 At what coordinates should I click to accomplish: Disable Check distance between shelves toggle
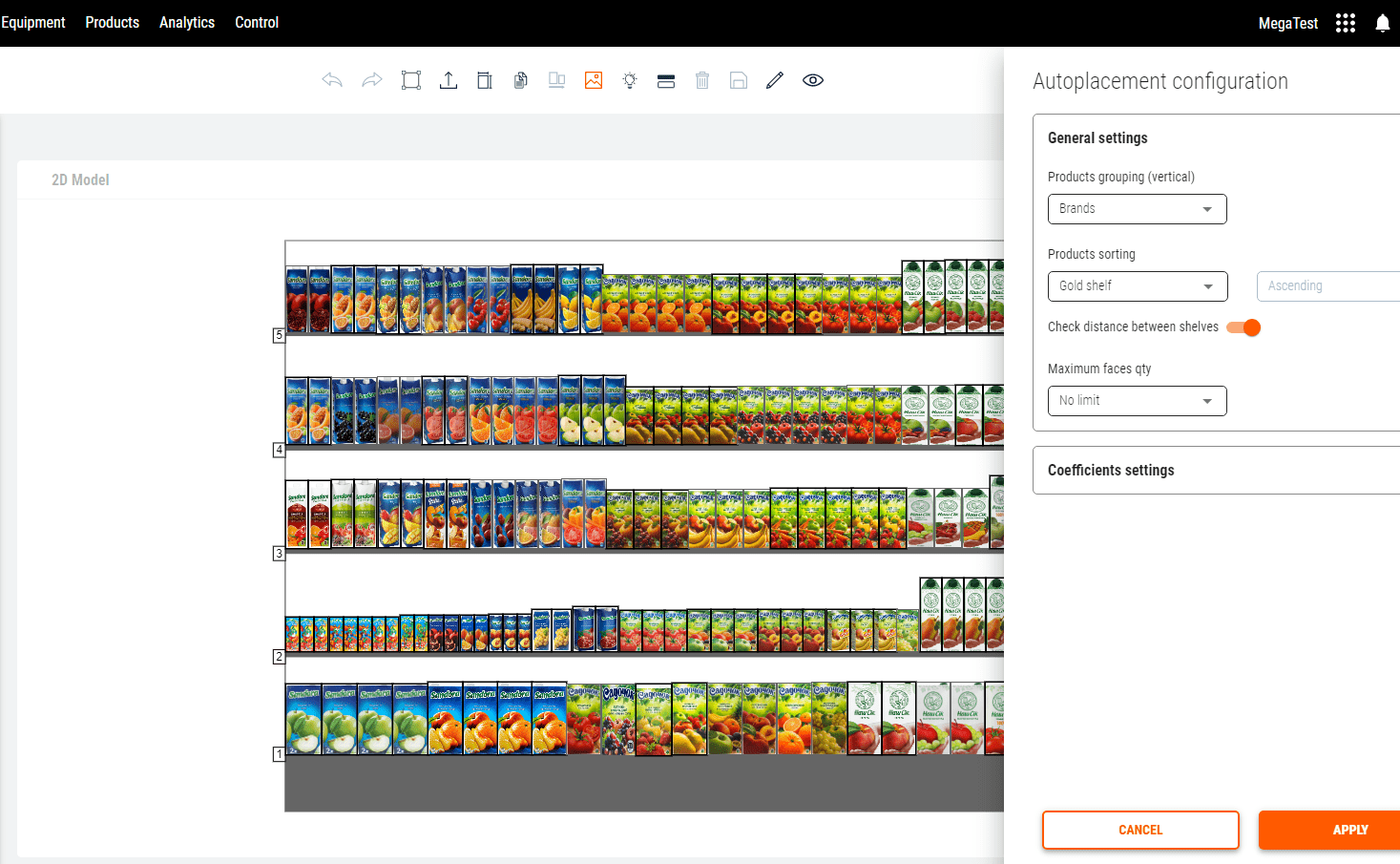(x=1243, y=327)
